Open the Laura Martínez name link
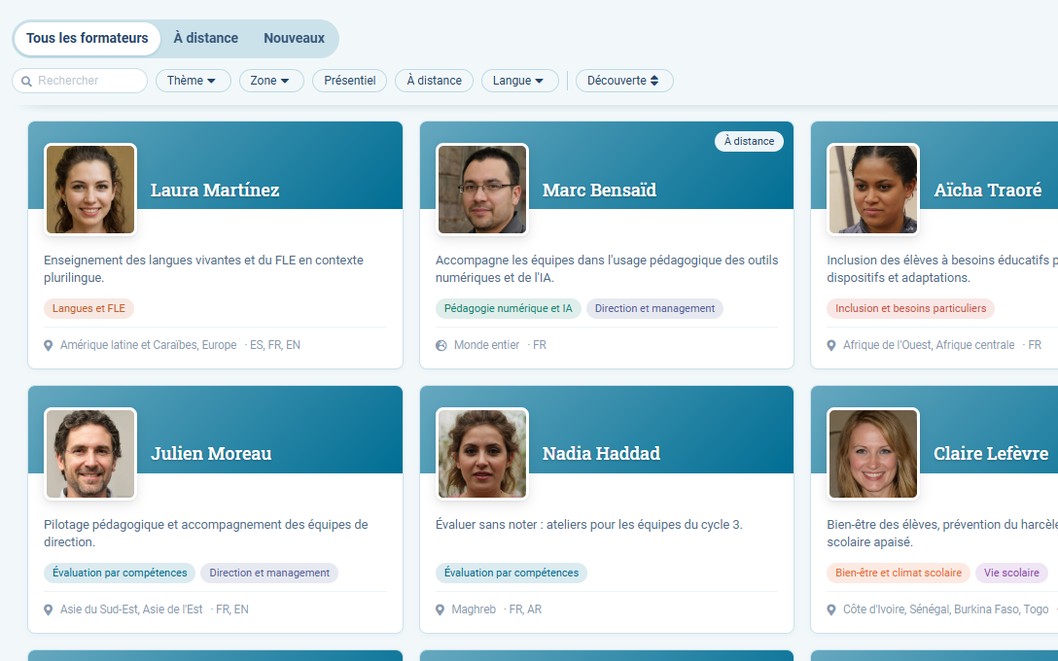This screenshot has width=1058, height=661. pyautogui.click(x=215, y=190)
